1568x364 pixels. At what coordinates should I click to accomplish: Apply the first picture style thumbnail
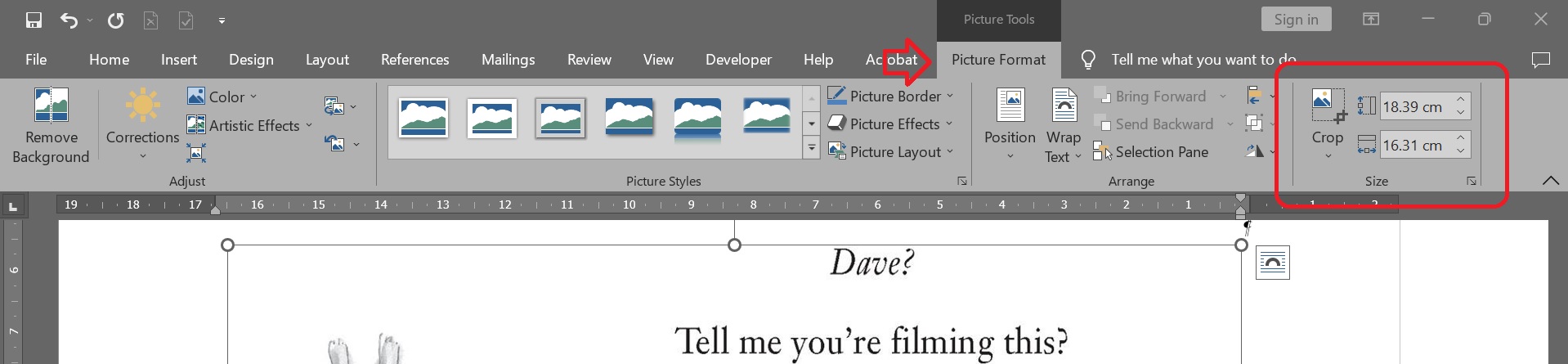click(x=423, y=118)
